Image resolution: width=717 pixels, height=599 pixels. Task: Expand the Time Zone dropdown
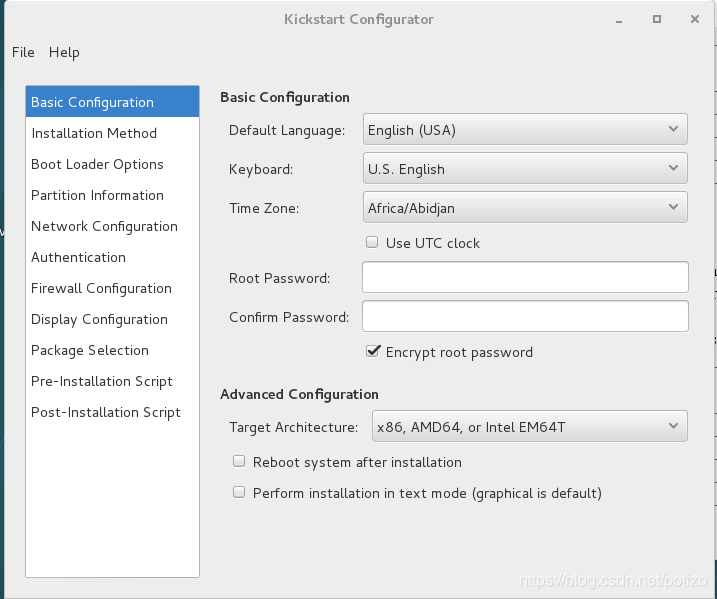[525, 208]
